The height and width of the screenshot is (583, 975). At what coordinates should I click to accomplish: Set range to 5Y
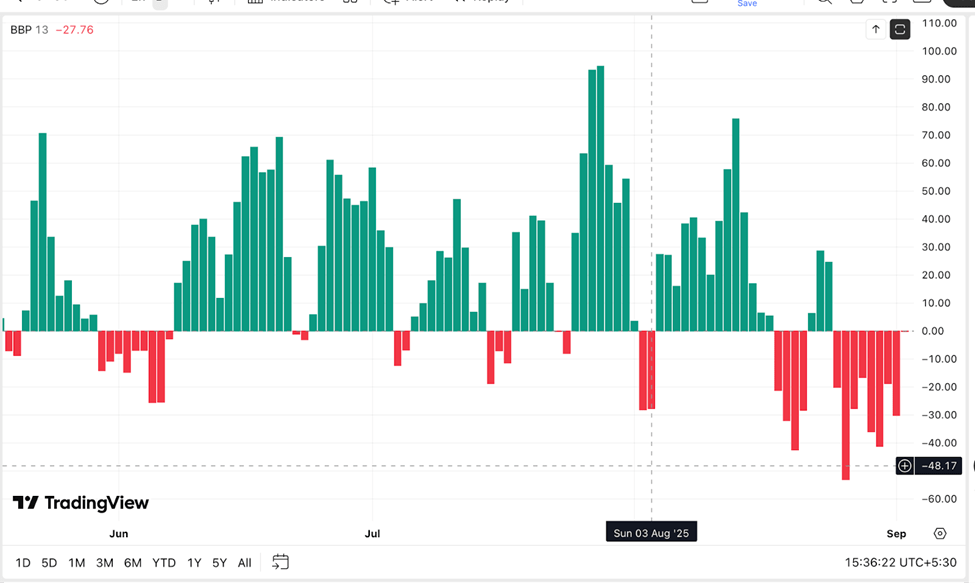pyautogui.click(x=219, y=563)
